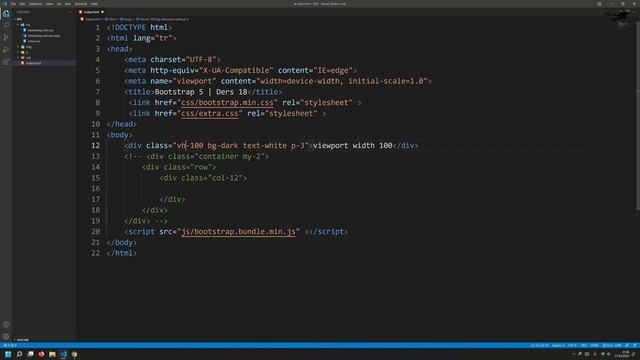
Task: Open the Go menu
Action: (x=59, y=4)
